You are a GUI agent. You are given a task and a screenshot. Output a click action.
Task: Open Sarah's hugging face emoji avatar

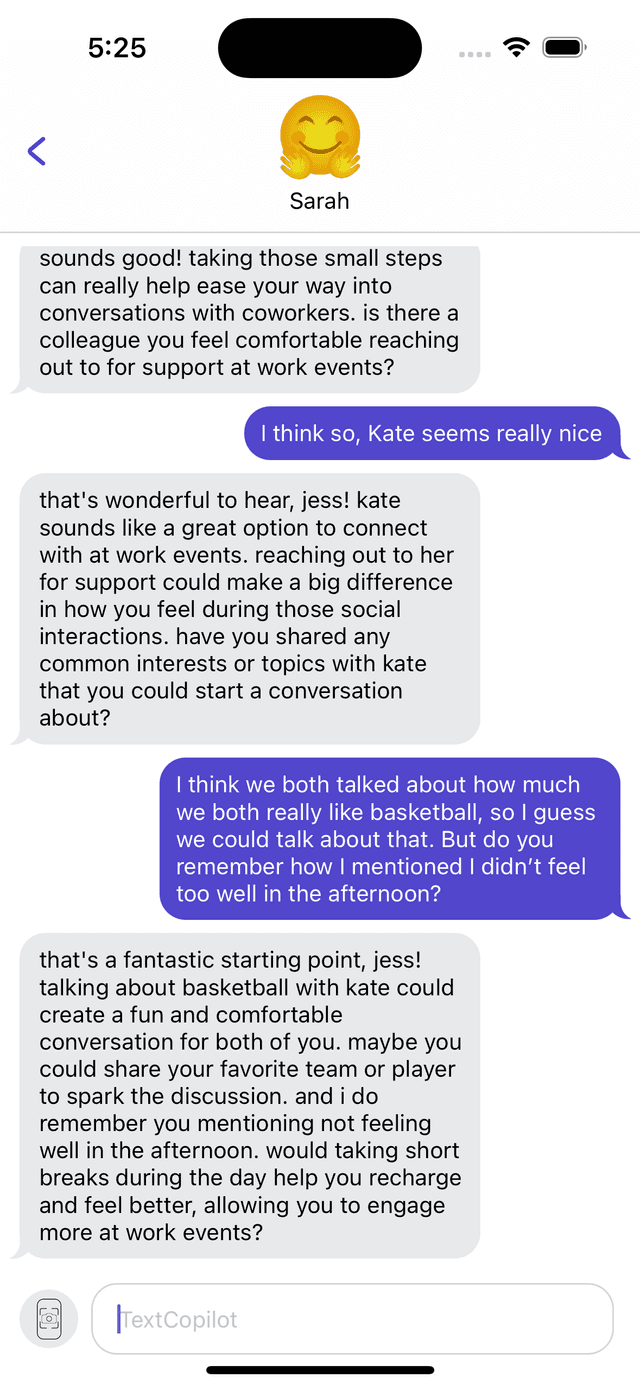coord(320,136)
